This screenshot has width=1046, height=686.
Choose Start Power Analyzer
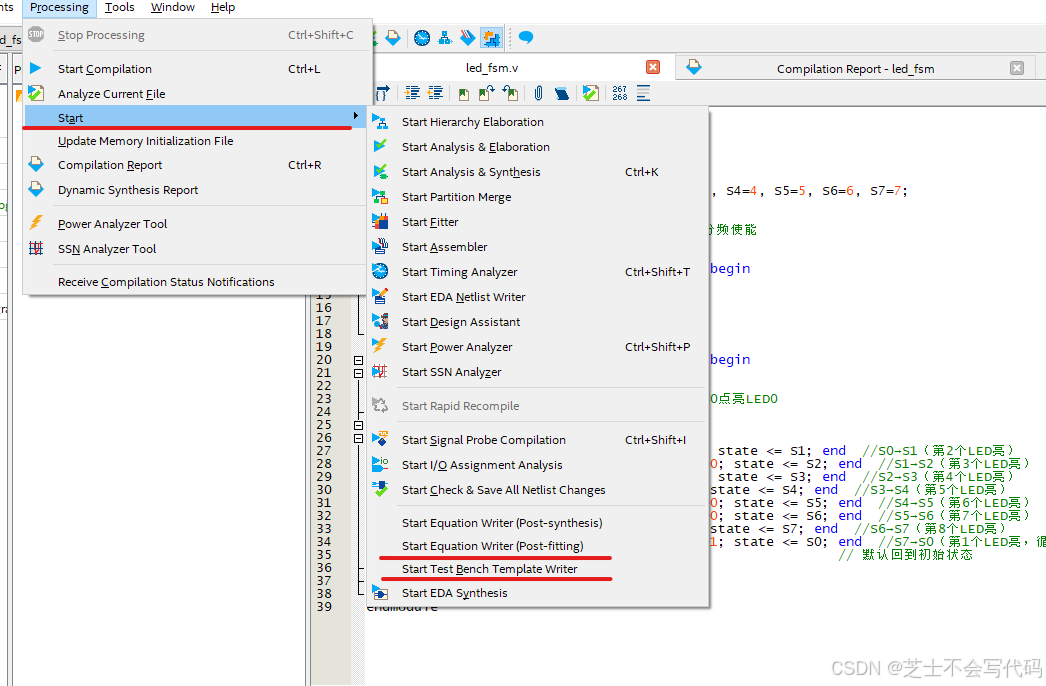[538, 346]
